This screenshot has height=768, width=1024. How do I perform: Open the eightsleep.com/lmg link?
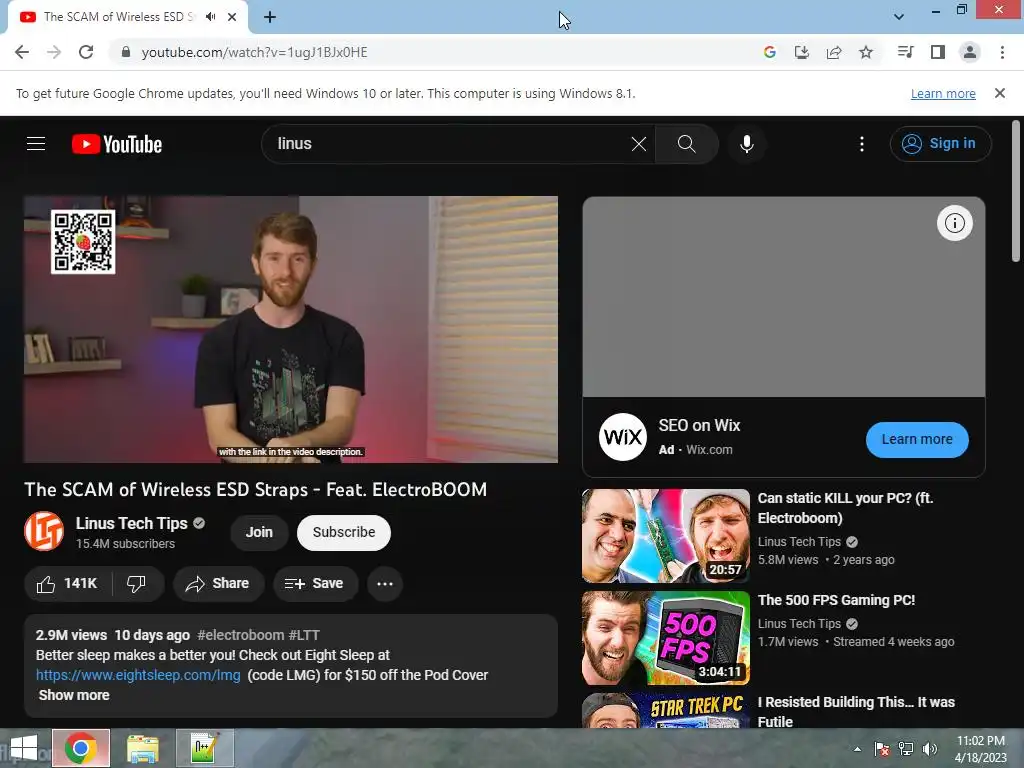click(138, 675)
